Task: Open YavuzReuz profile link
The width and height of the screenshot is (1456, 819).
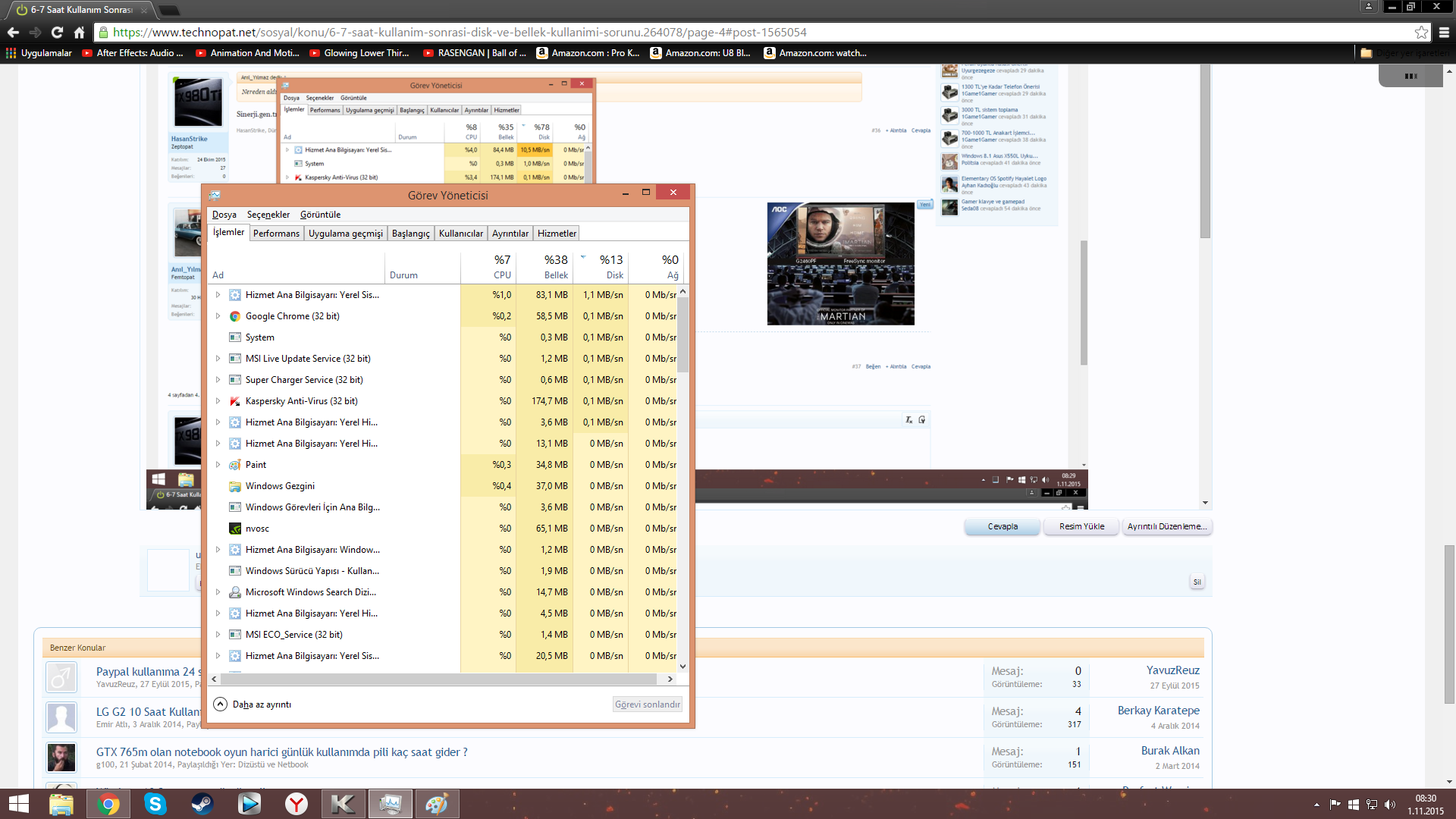Action: point(1173,670)
